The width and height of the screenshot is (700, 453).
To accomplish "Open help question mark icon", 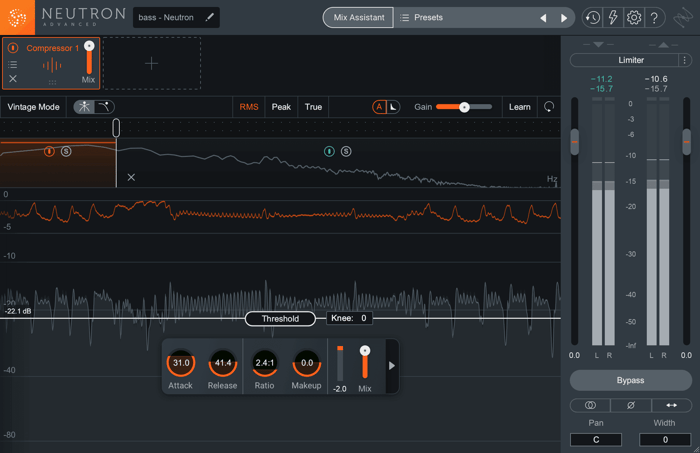I will point(654,18).
